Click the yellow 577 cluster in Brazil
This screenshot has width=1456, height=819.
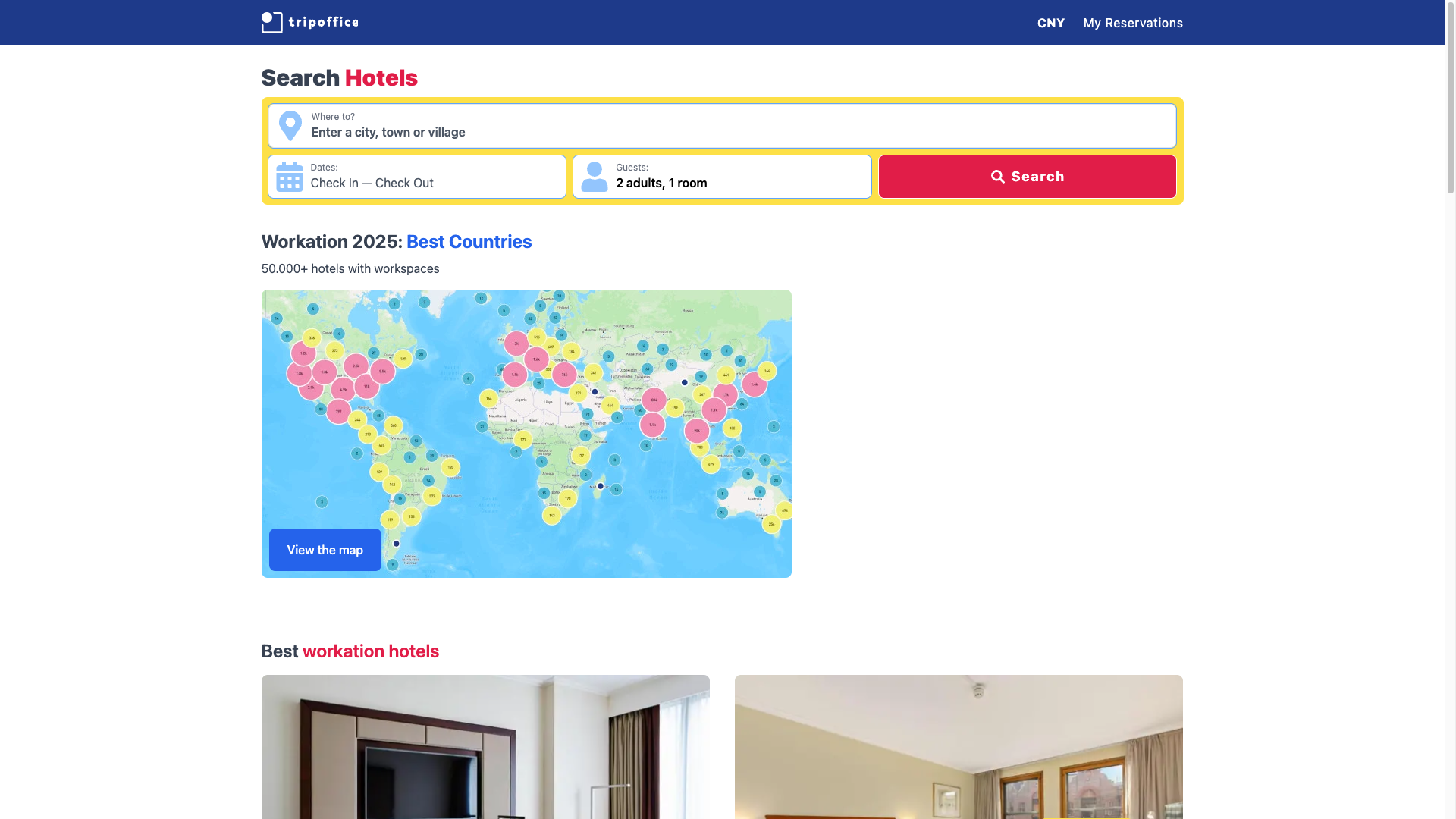click(x=432, y=497)
